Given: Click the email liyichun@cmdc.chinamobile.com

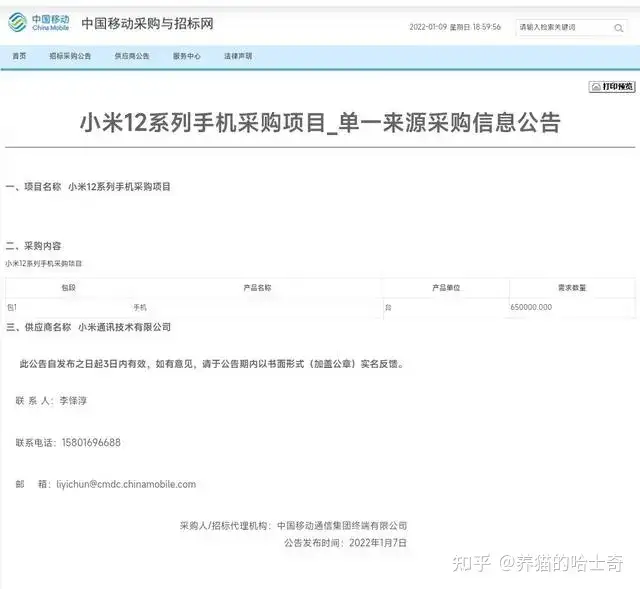Looking at the screenshot, I should point(126,484).
